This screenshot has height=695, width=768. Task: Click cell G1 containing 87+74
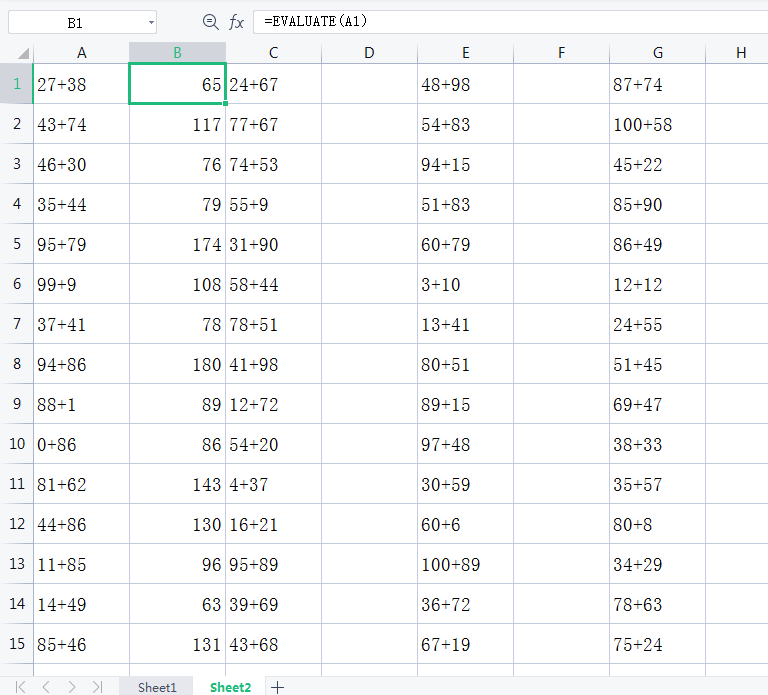point(657,84)
